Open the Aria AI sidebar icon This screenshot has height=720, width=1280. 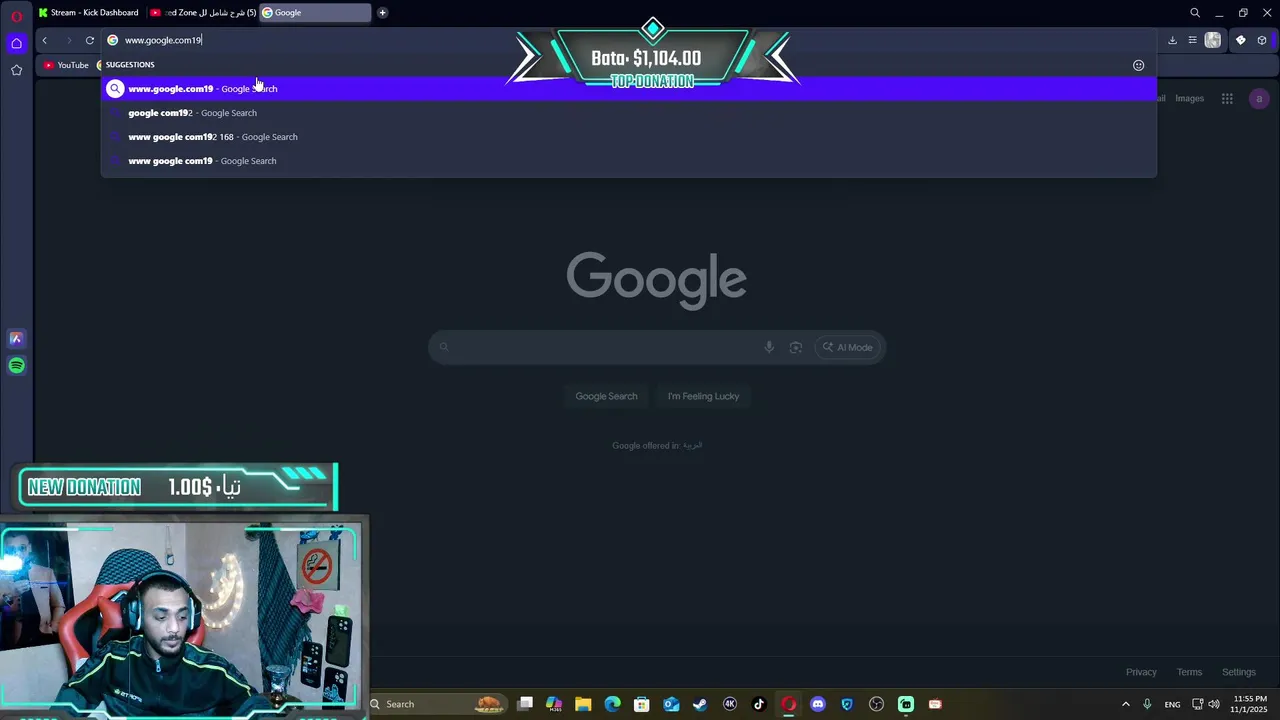click(16, 339)
